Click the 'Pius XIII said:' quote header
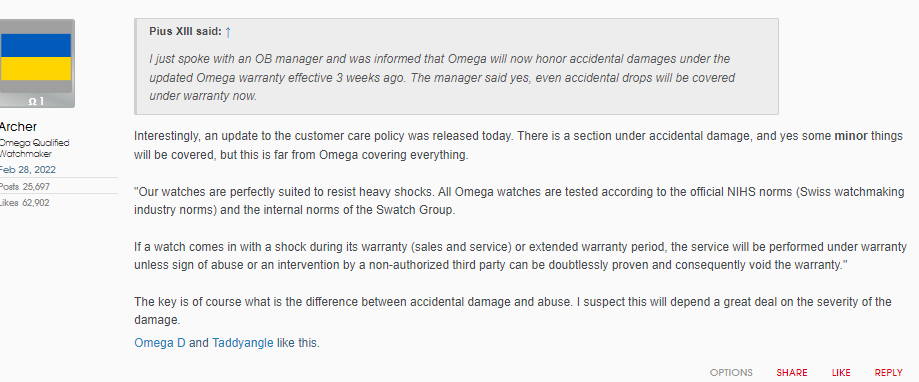Screen dimensions: 919x382 (x=185, y=32)
